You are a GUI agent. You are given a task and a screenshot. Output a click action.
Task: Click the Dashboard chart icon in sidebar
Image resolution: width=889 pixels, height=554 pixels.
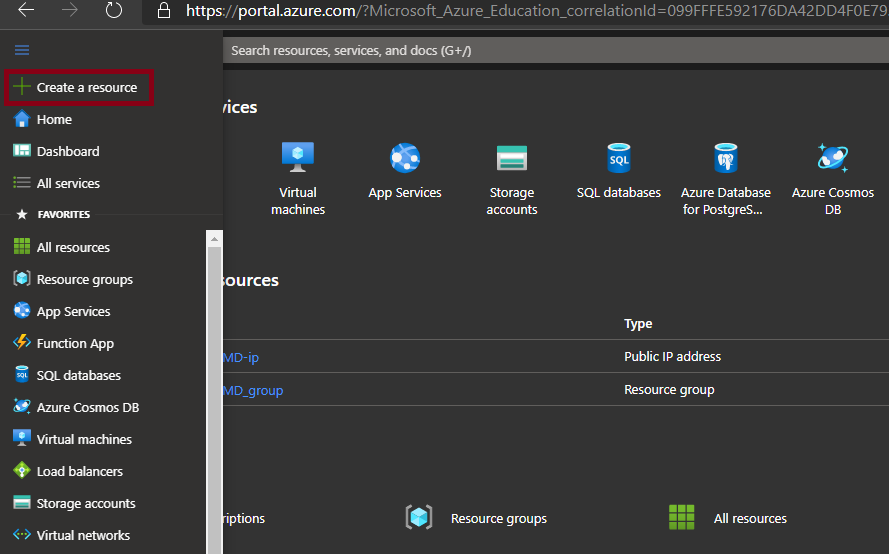22,151
